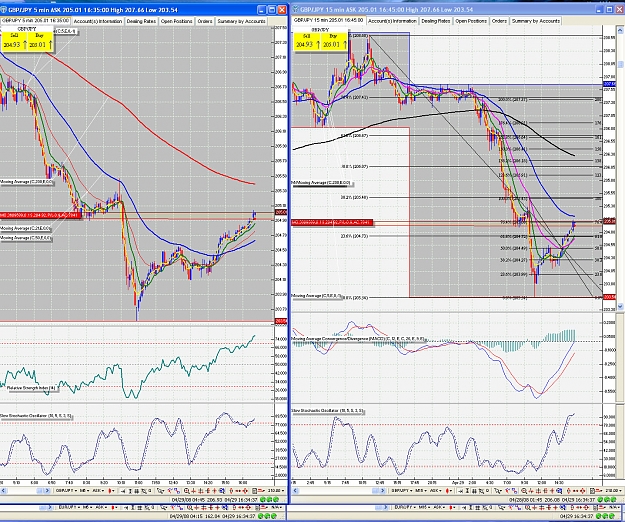Select Moving Average (C,200,E,0,0) label in 5 min chart
This screenshot has width=625, height=522.
(26, 182)
